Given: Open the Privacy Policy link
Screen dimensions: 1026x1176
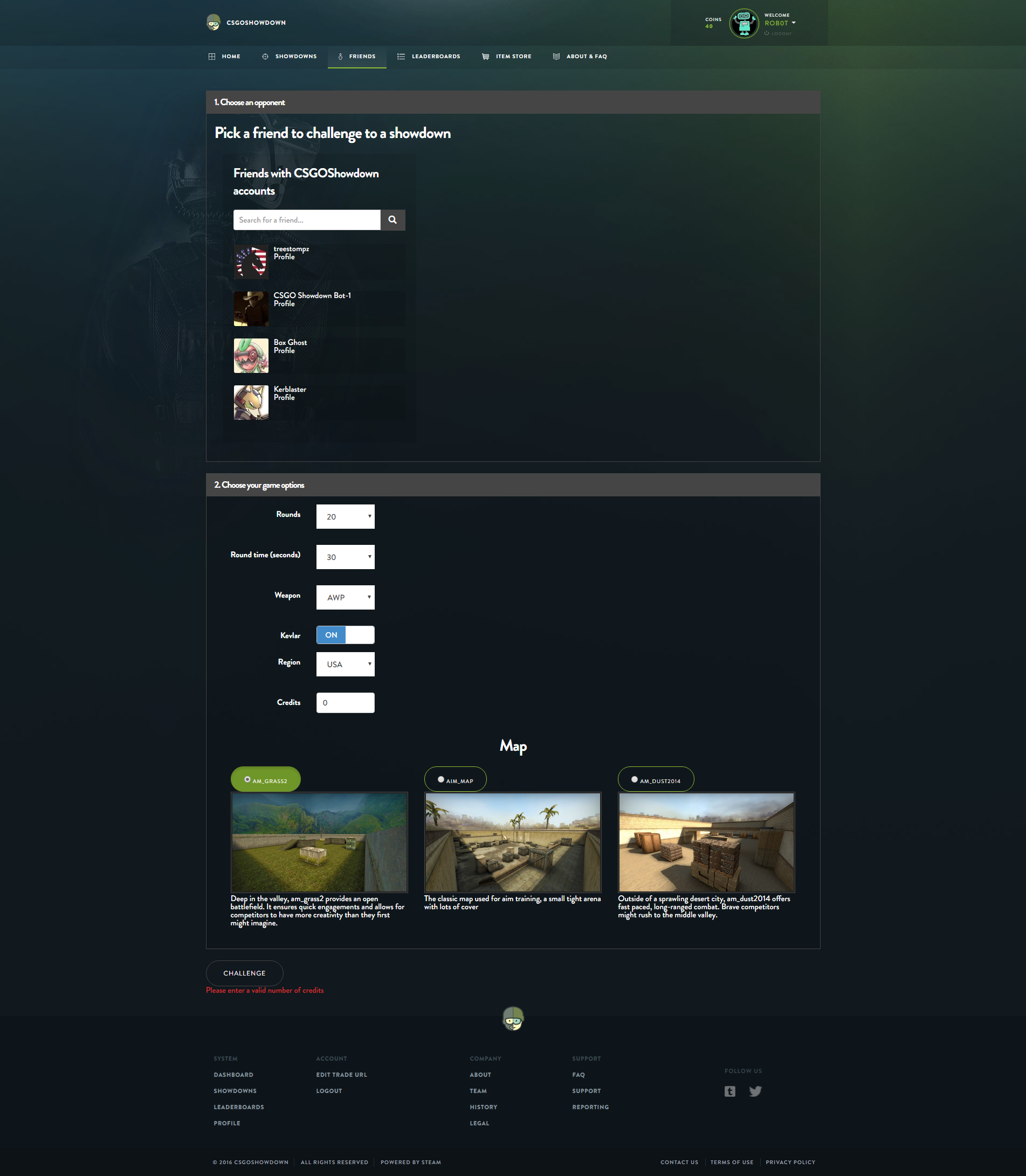Looking at the screenshot, I should pyautogui.click(x=790, y=1163).
